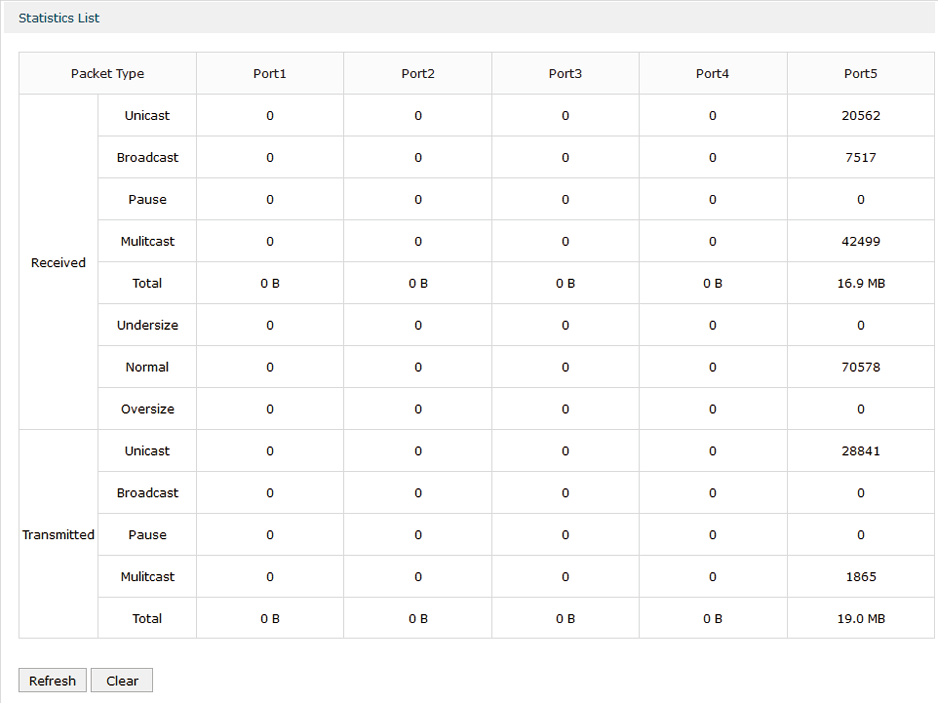
Task: Click Port5 received unicast value 20562
Action: point(861,115)
